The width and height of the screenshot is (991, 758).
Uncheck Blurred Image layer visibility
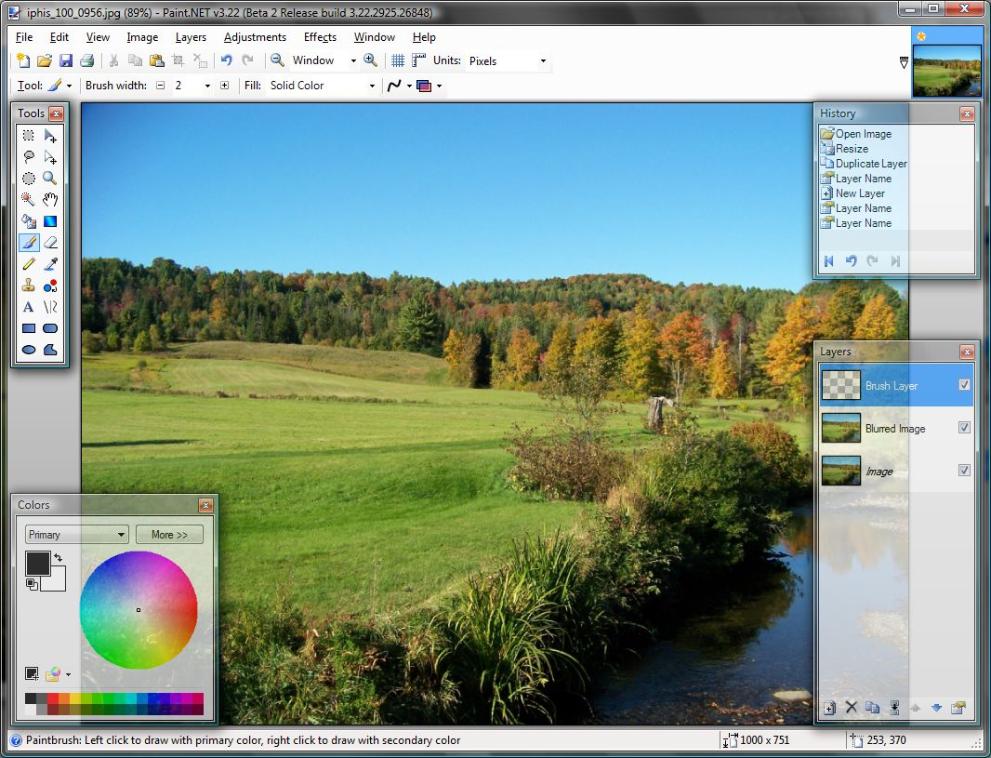(964, 428)
